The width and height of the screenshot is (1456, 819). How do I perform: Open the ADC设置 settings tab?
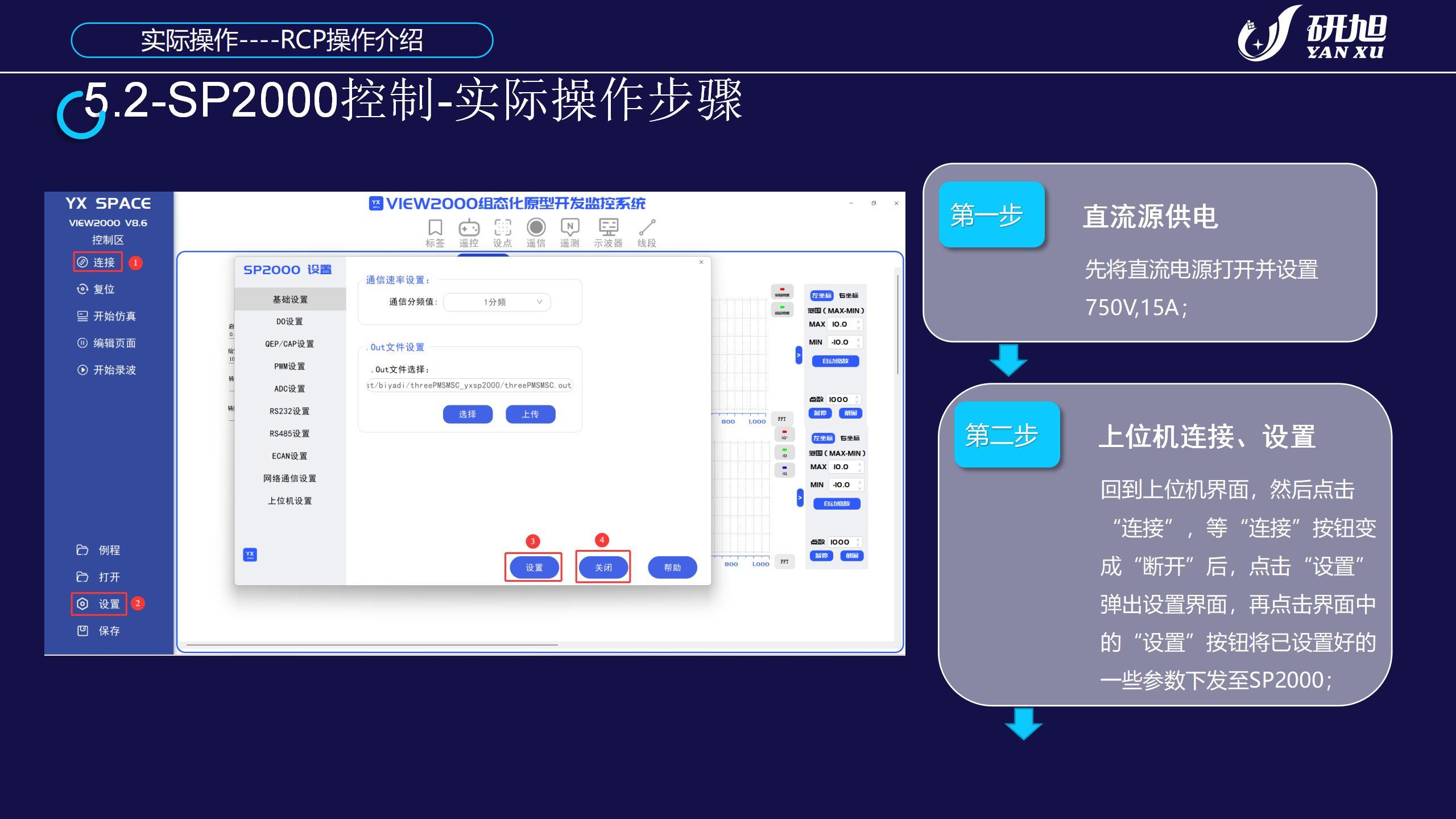click(x=290, y=389)
